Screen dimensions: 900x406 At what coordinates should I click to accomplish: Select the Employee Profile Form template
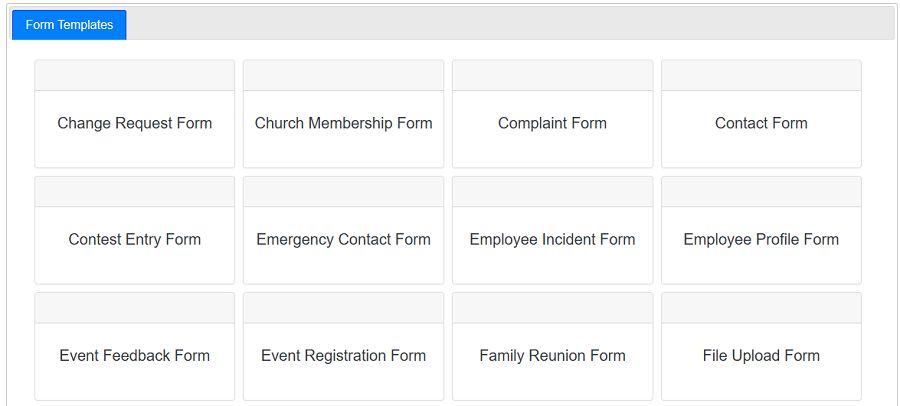tap(761, 240)
